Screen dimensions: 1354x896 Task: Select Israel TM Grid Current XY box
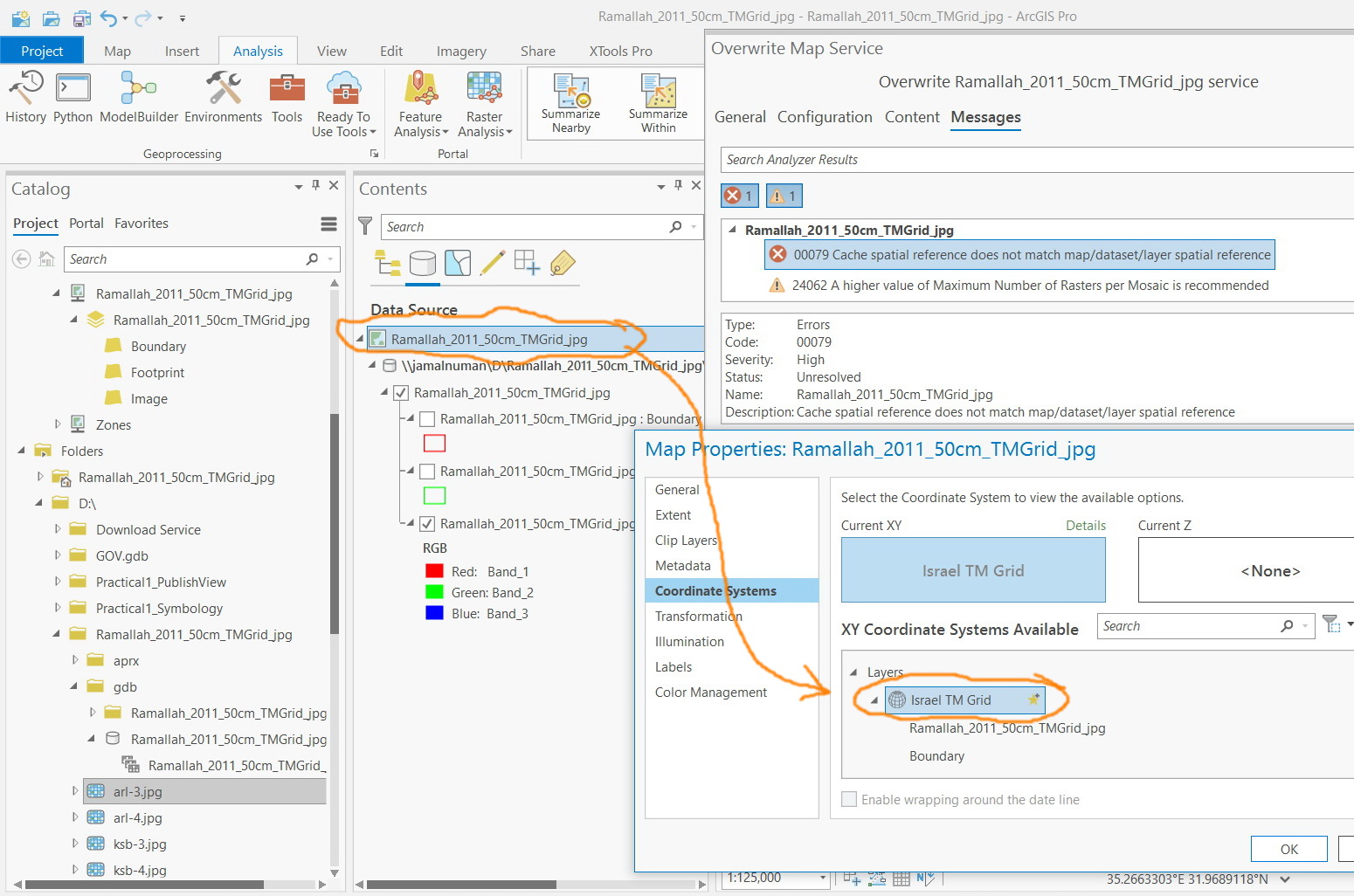coord(973,570)
